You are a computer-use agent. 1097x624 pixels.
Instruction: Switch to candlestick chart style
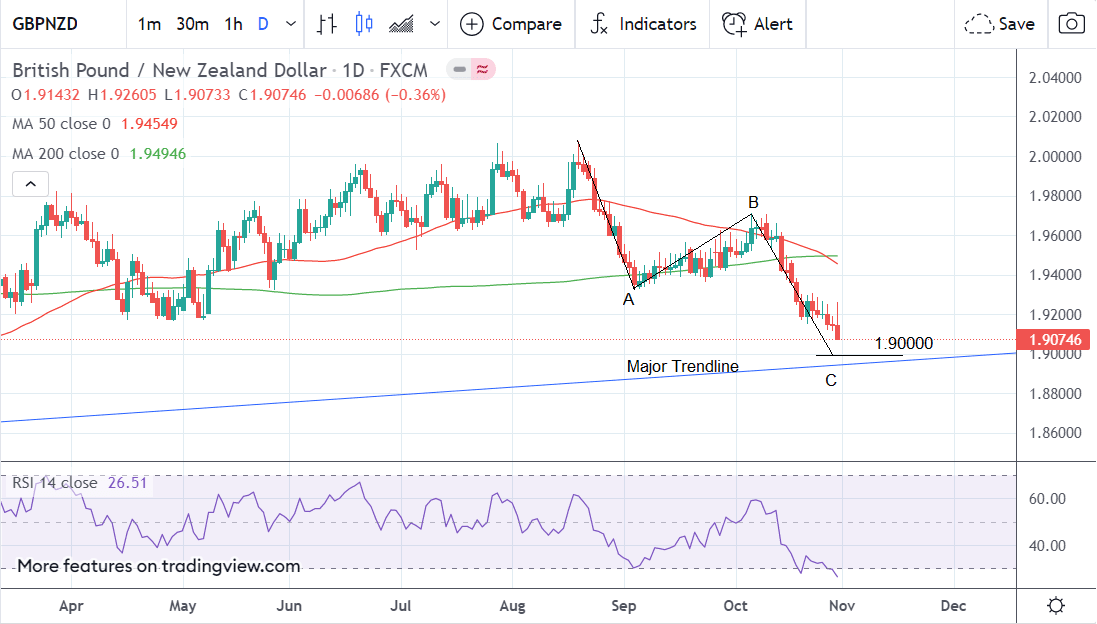pyautogui.click(x=362, y=24)
